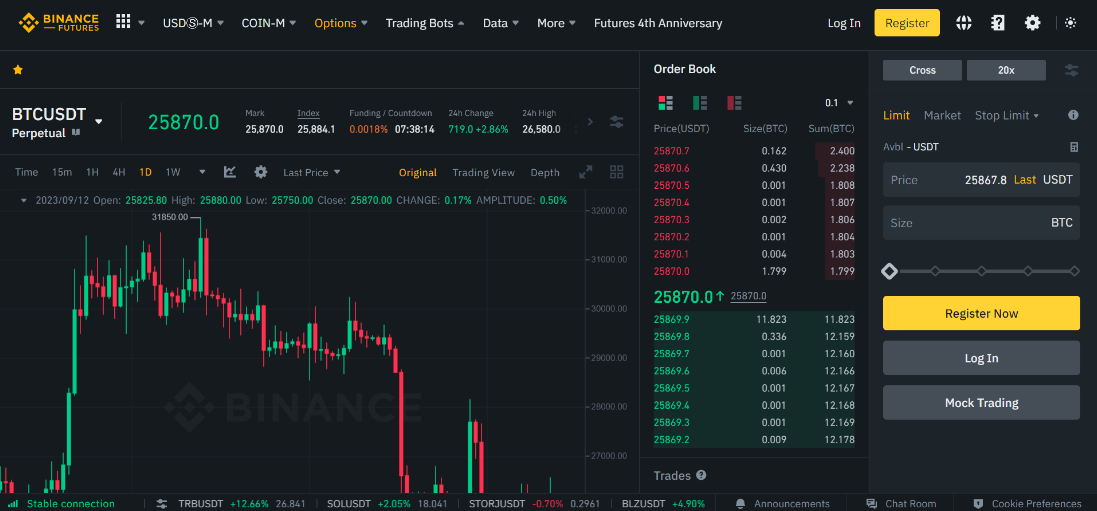Open the Trading Bots menu
1097x511 pixels.
[x=425, y=23]
